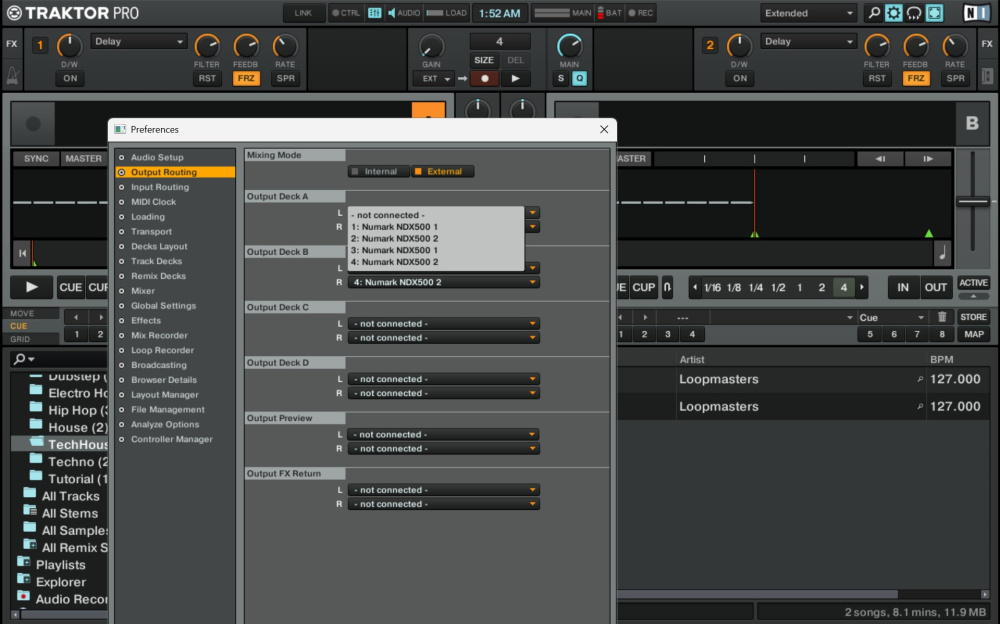Click the BAT battery indicator

(x=609, y=13)
